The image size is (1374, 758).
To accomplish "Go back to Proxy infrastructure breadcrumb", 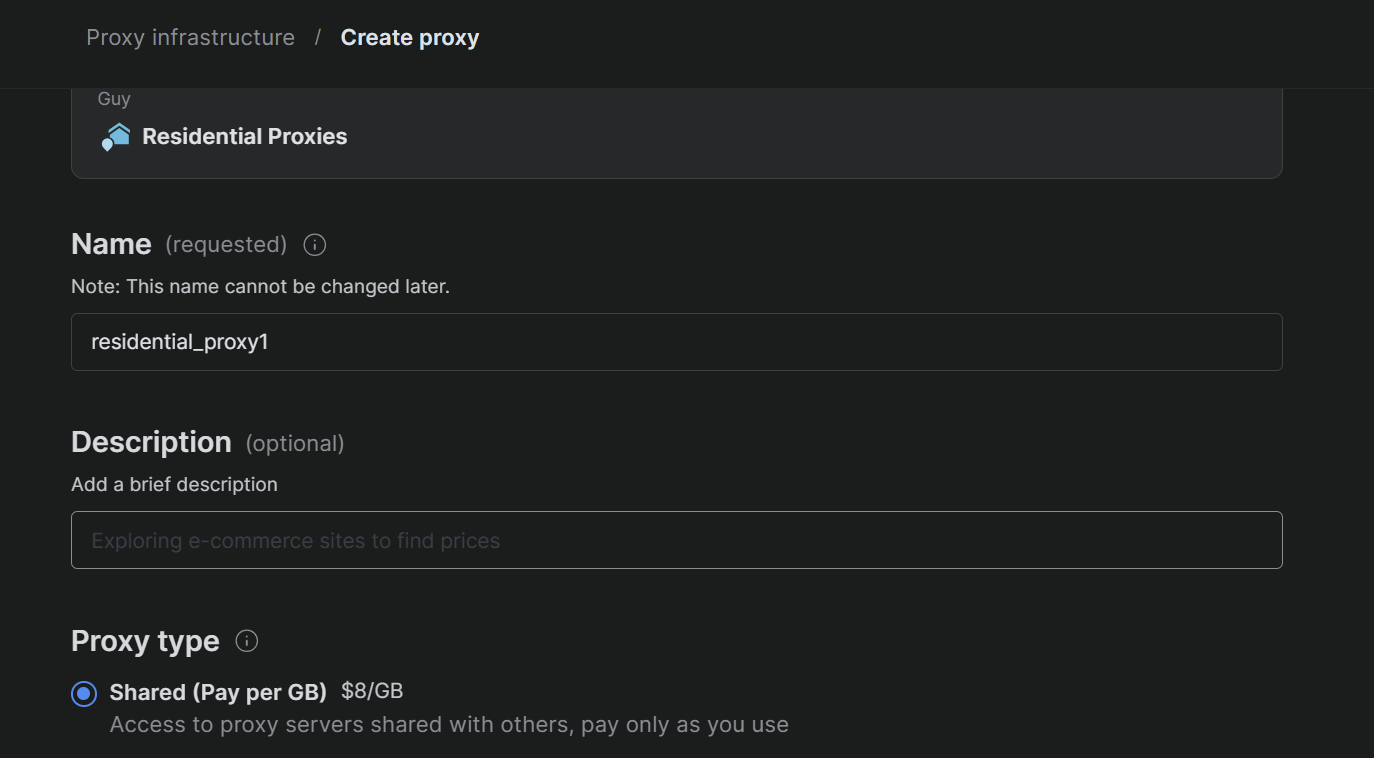I will pos(190,38).
